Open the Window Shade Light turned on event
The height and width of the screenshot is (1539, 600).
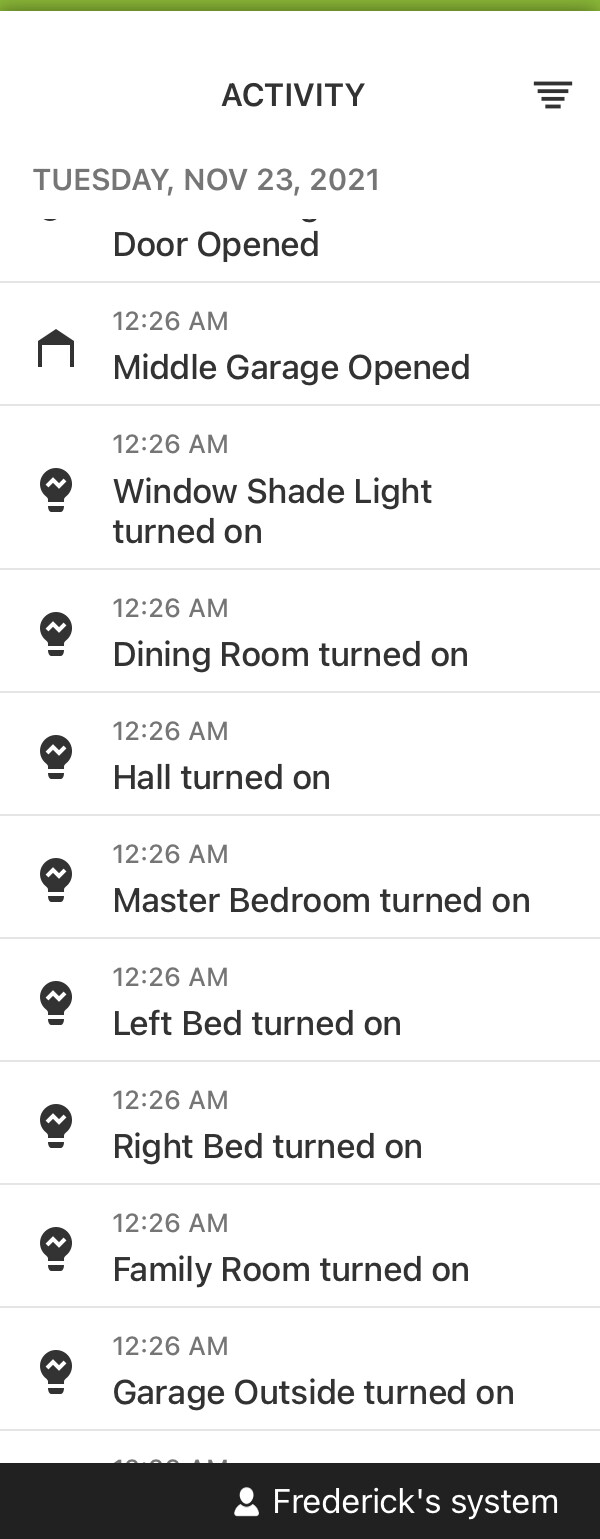point(300,488)
